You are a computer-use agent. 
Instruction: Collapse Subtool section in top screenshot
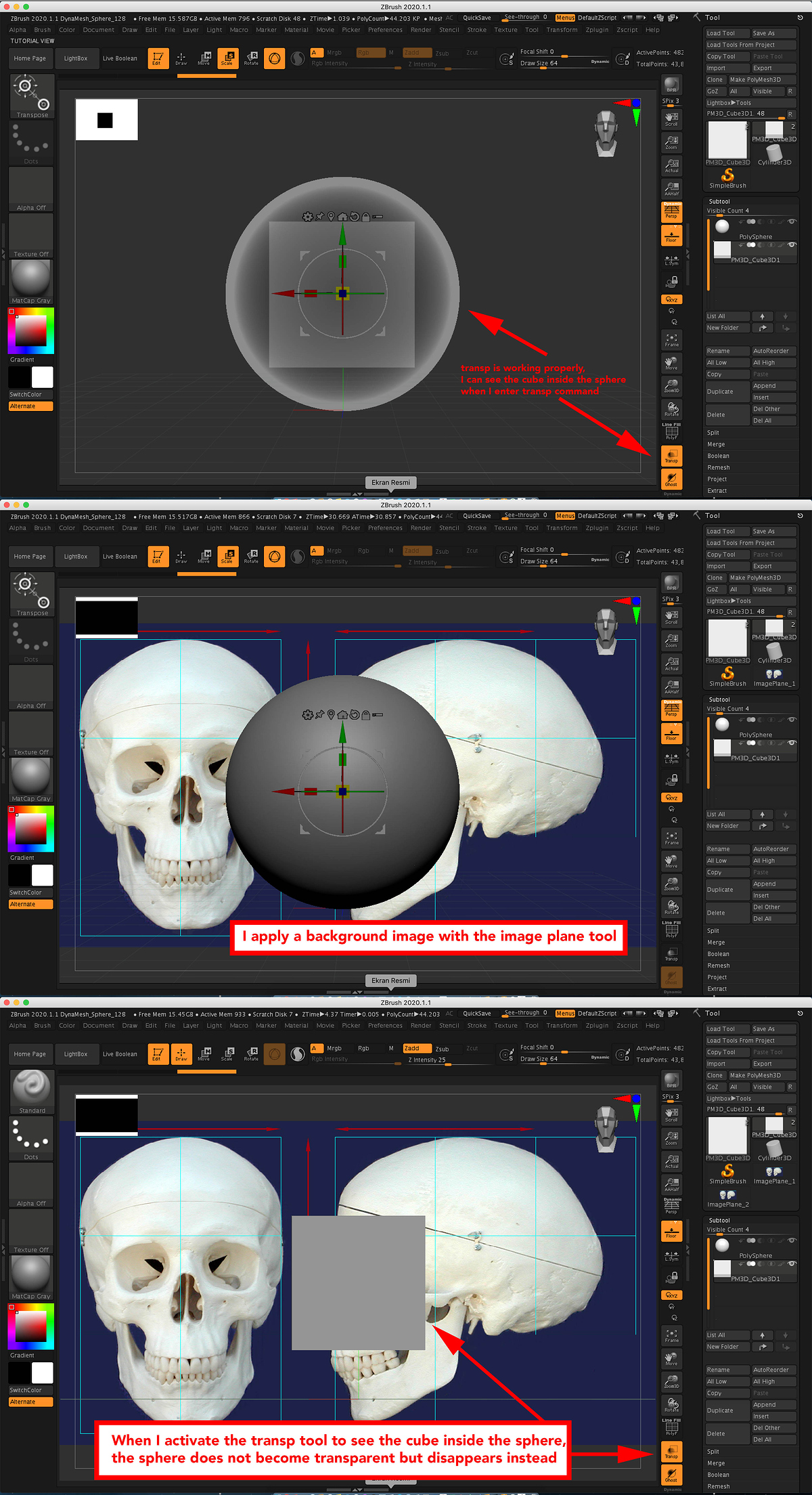pyautogui.click(x=719, y=201)
